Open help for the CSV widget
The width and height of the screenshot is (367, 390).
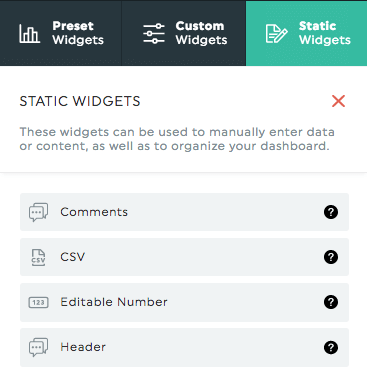(331, 257)
